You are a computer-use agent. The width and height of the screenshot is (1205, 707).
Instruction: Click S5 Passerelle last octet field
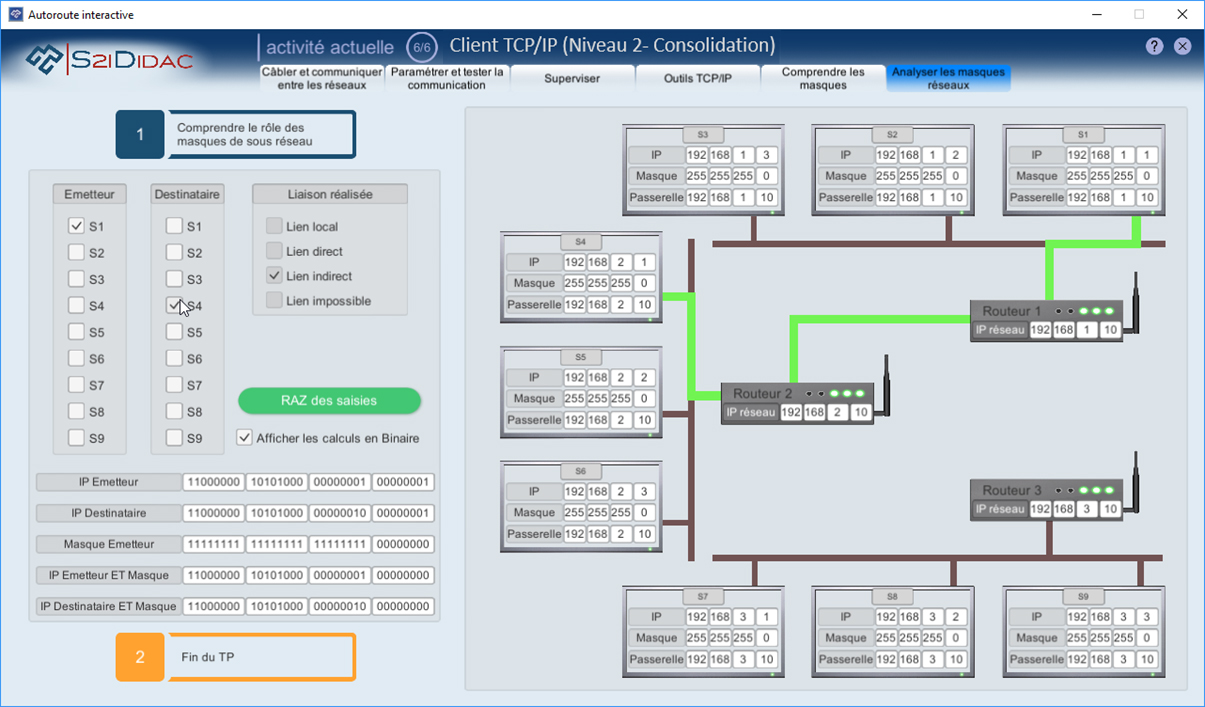pos(644,420)
